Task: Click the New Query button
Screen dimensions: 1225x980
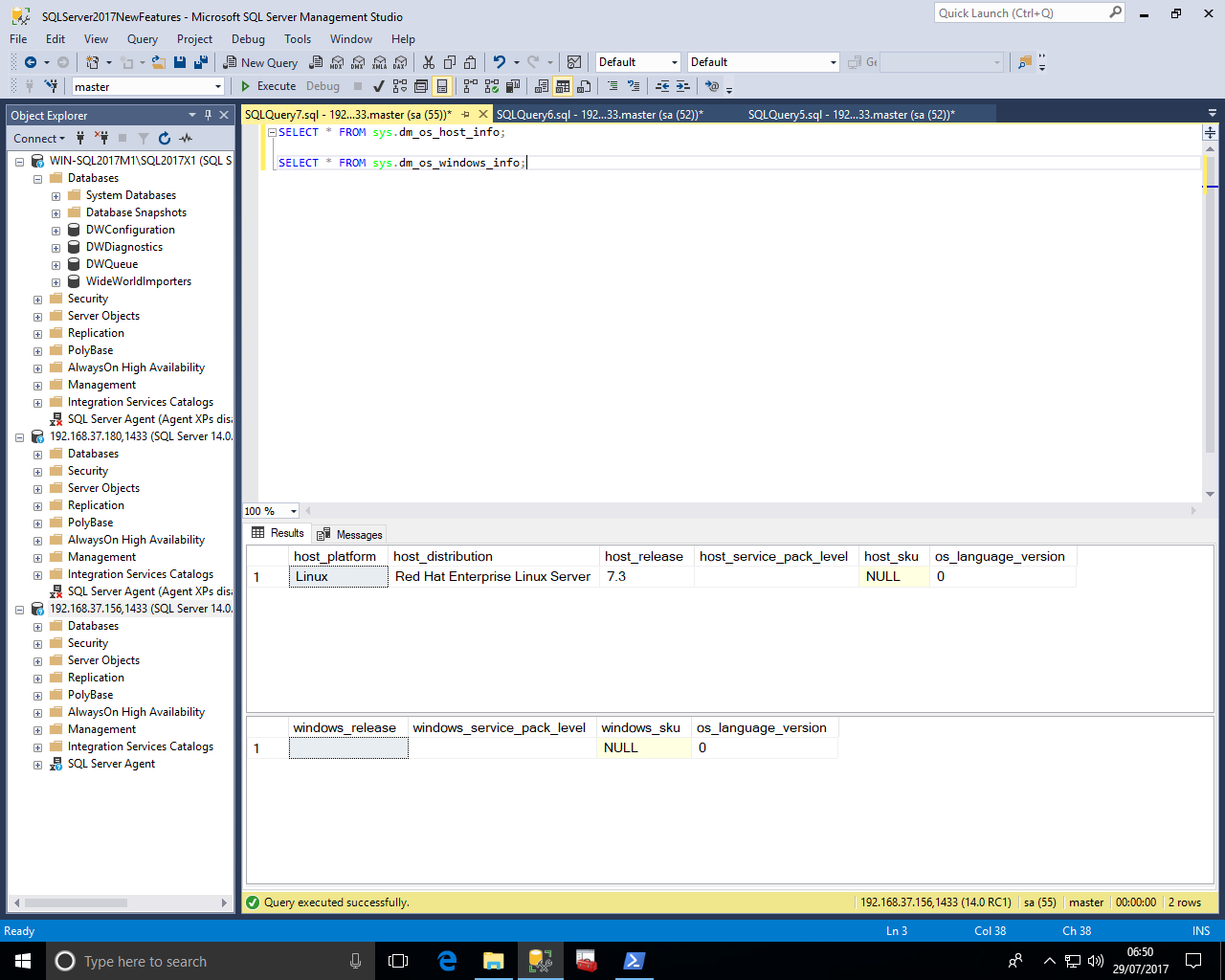Action: 260,62
